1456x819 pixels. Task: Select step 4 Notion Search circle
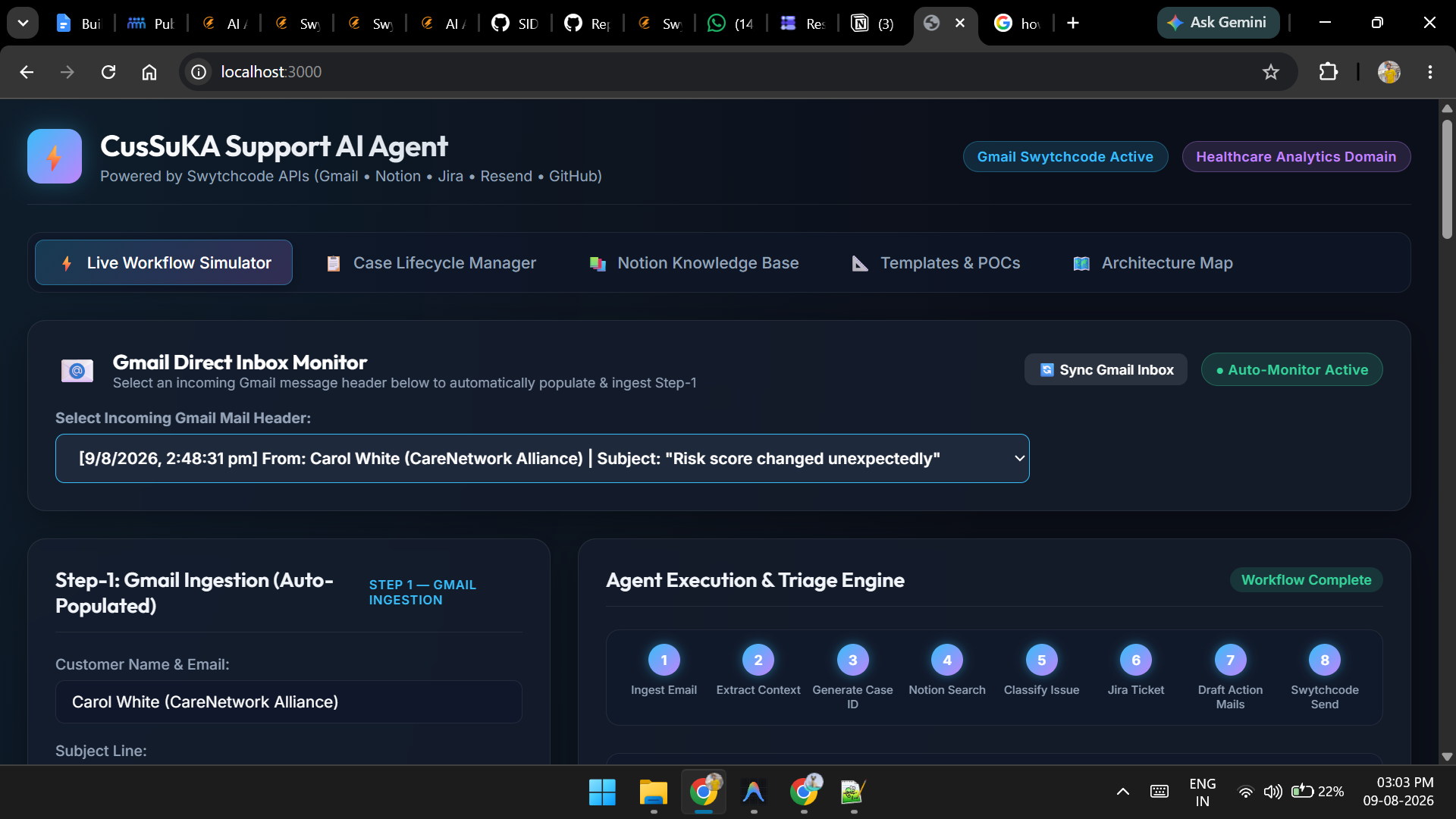(947, 660)
